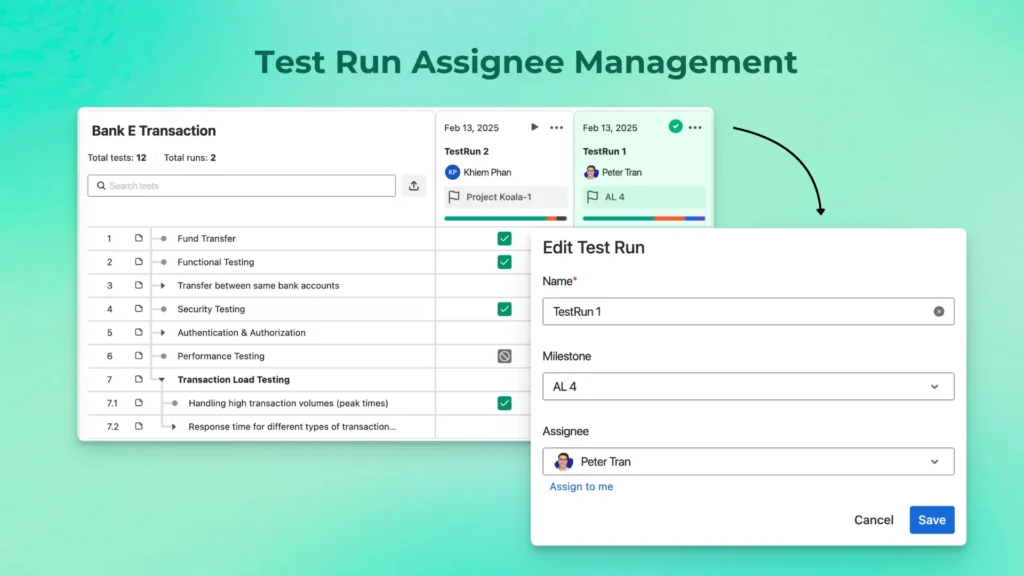Click the Cancel button in Edit Test Run
The width and height of the screenshot is (1024, 576).
pos(873,520)
